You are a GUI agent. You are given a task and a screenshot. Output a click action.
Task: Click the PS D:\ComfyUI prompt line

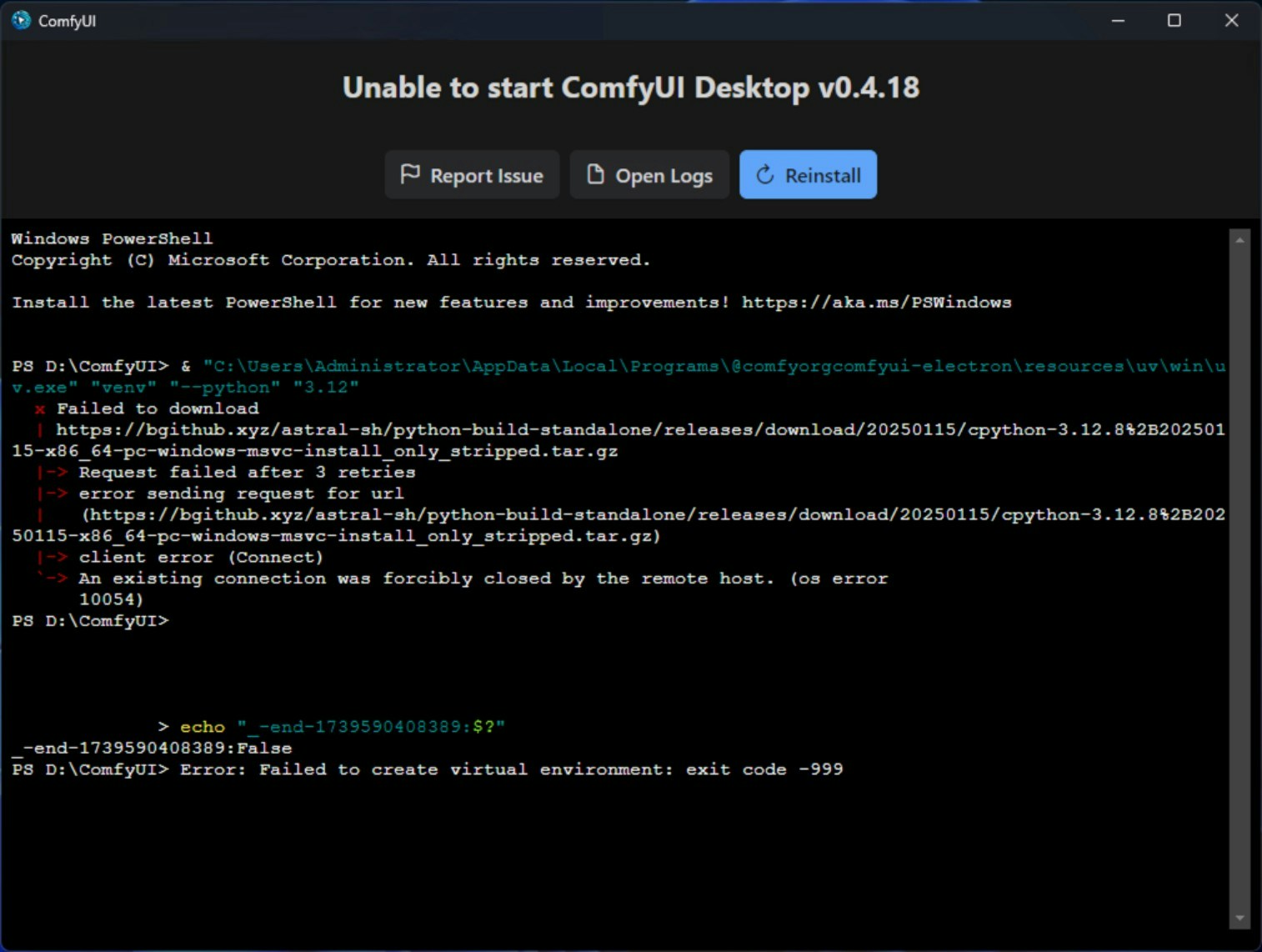click(91, 620)
